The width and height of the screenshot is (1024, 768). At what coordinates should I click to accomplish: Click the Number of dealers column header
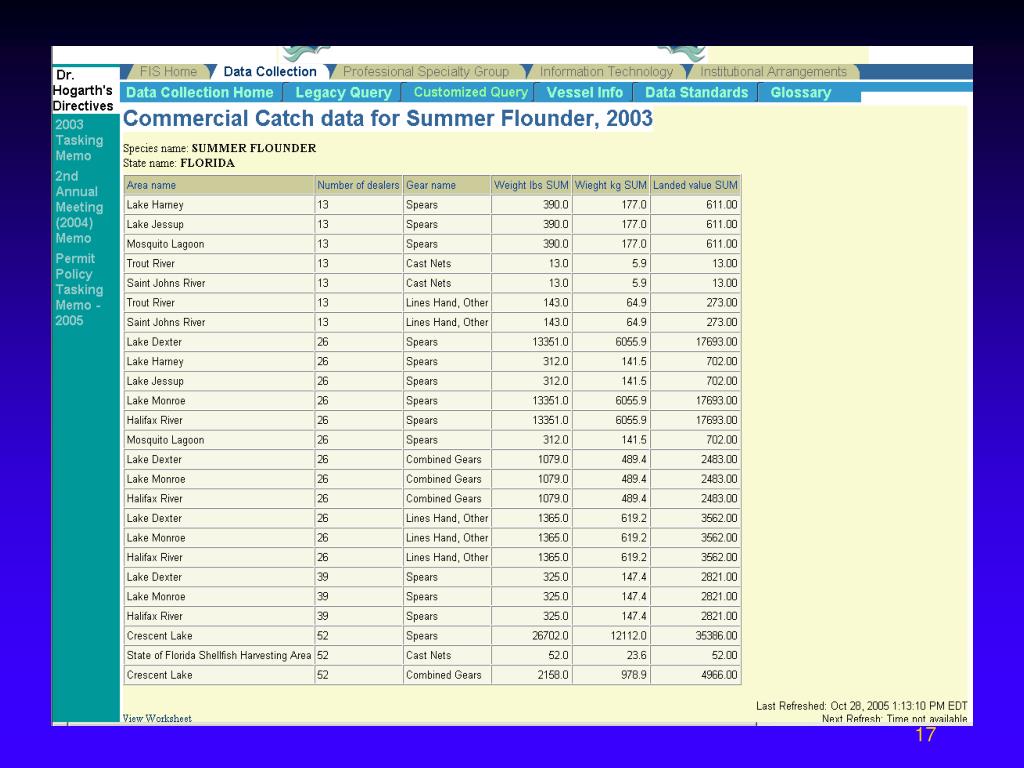pos(358,185)
